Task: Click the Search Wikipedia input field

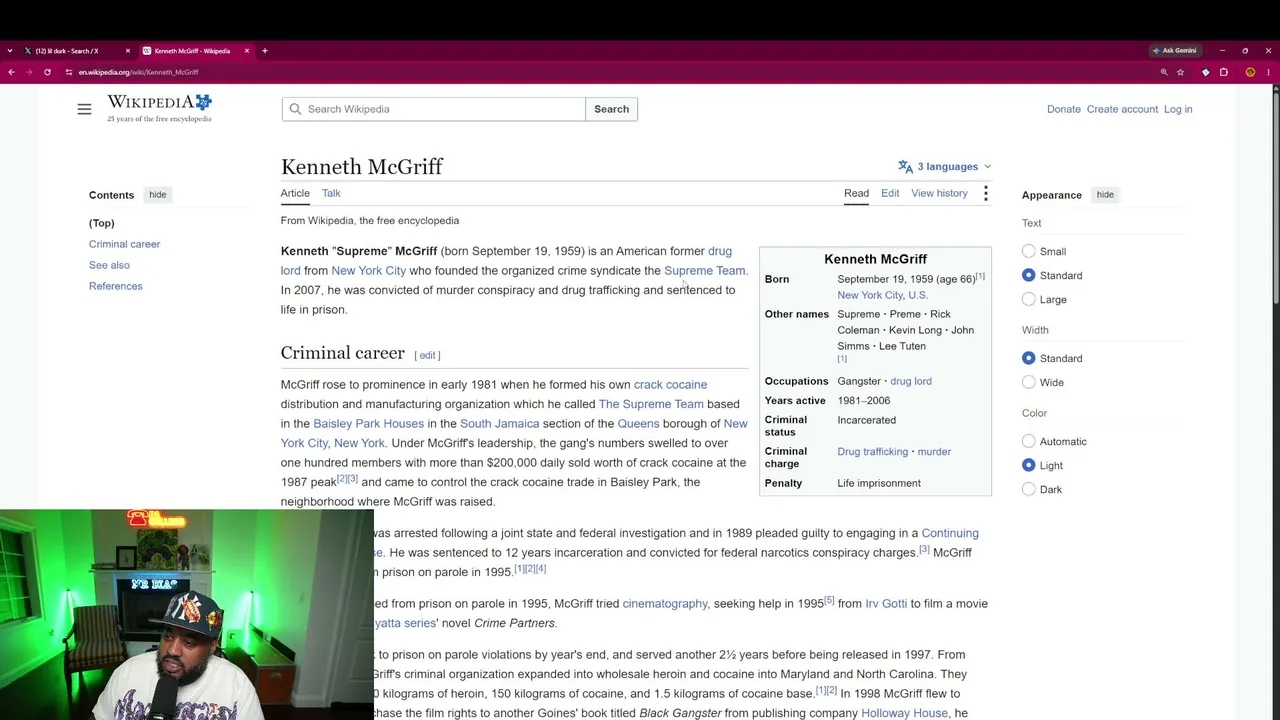Action: [x=434, y=109]
